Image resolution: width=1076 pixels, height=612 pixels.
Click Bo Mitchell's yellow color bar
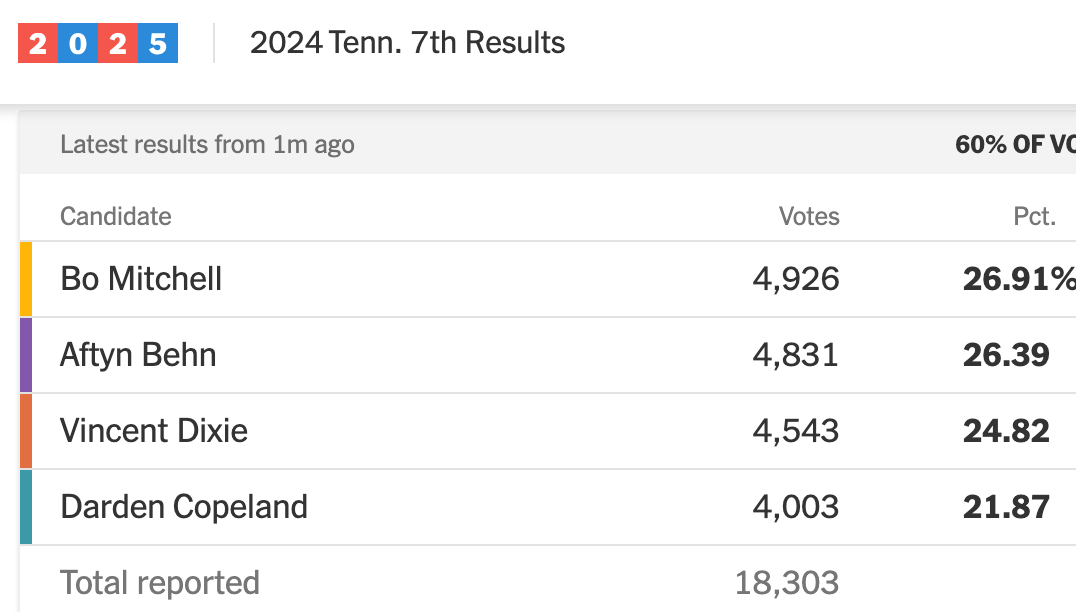click(26, 279)
